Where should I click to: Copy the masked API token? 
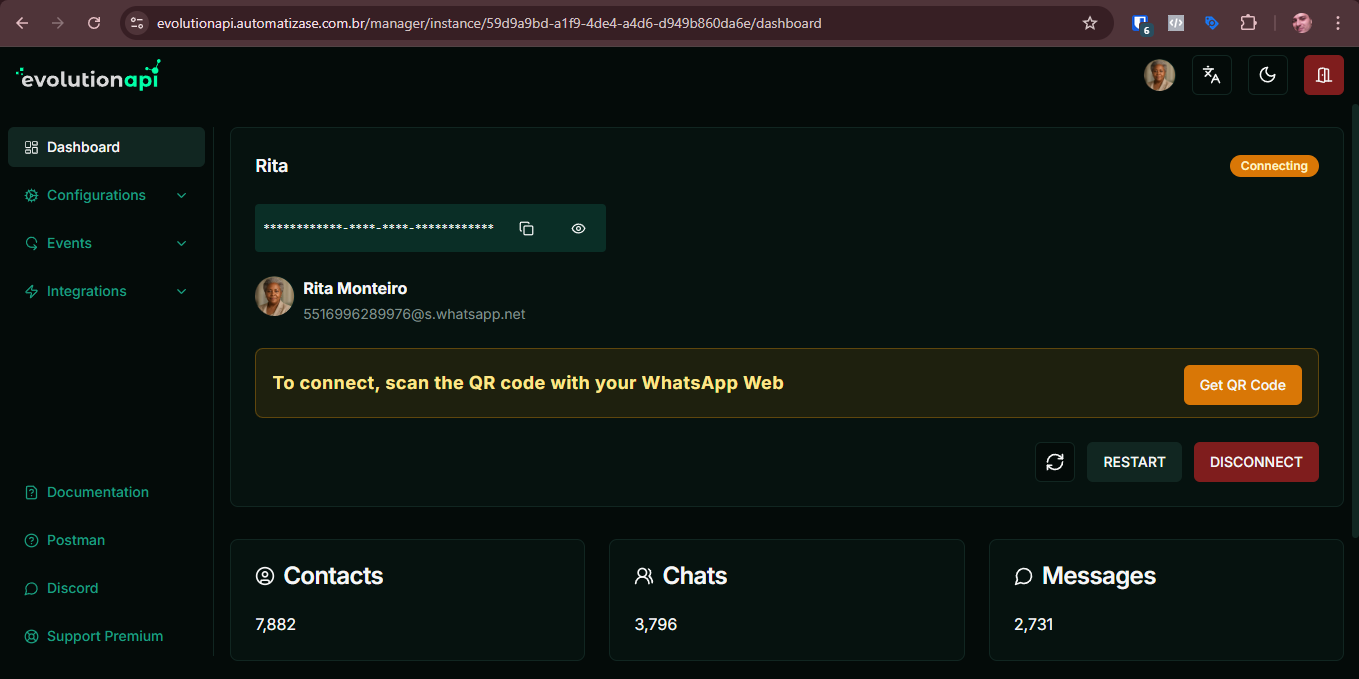click(x=526, y=228)
